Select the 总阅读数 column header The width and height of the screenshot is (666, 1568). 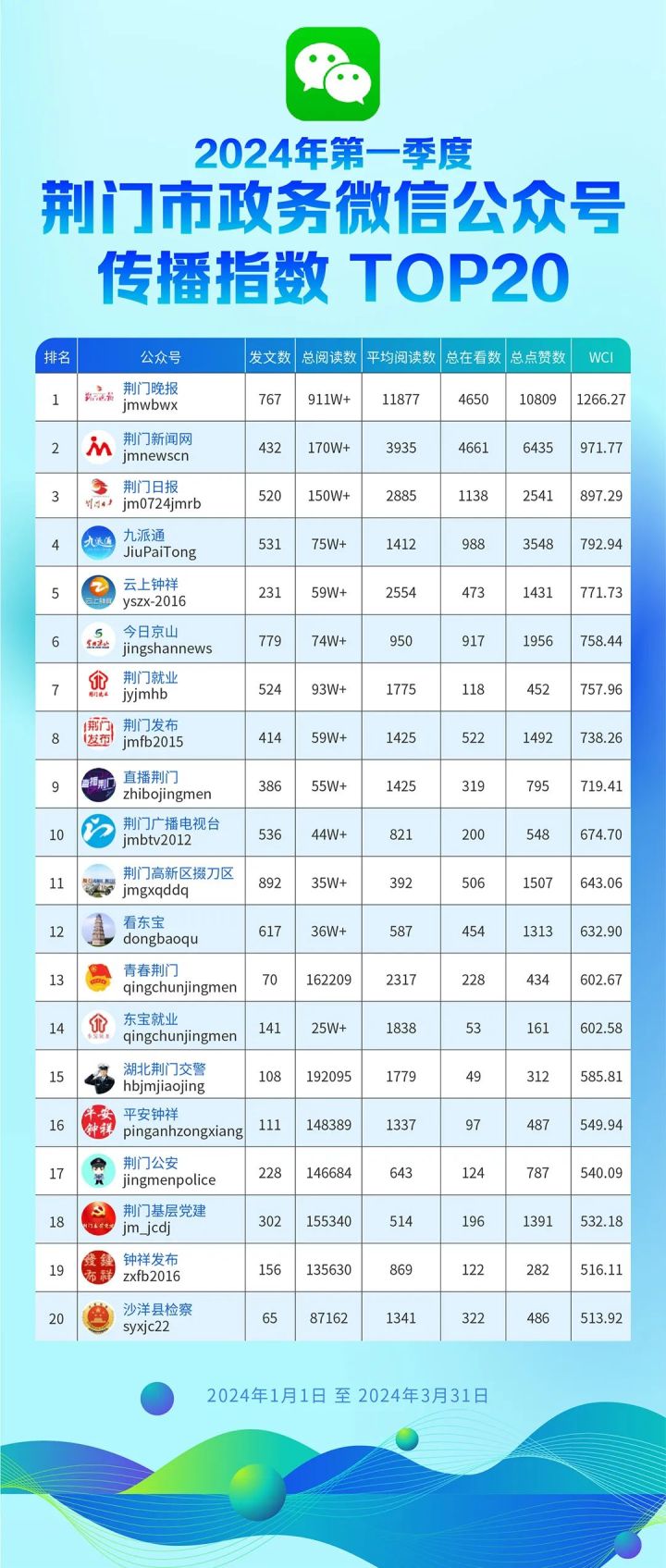[329, 357]
